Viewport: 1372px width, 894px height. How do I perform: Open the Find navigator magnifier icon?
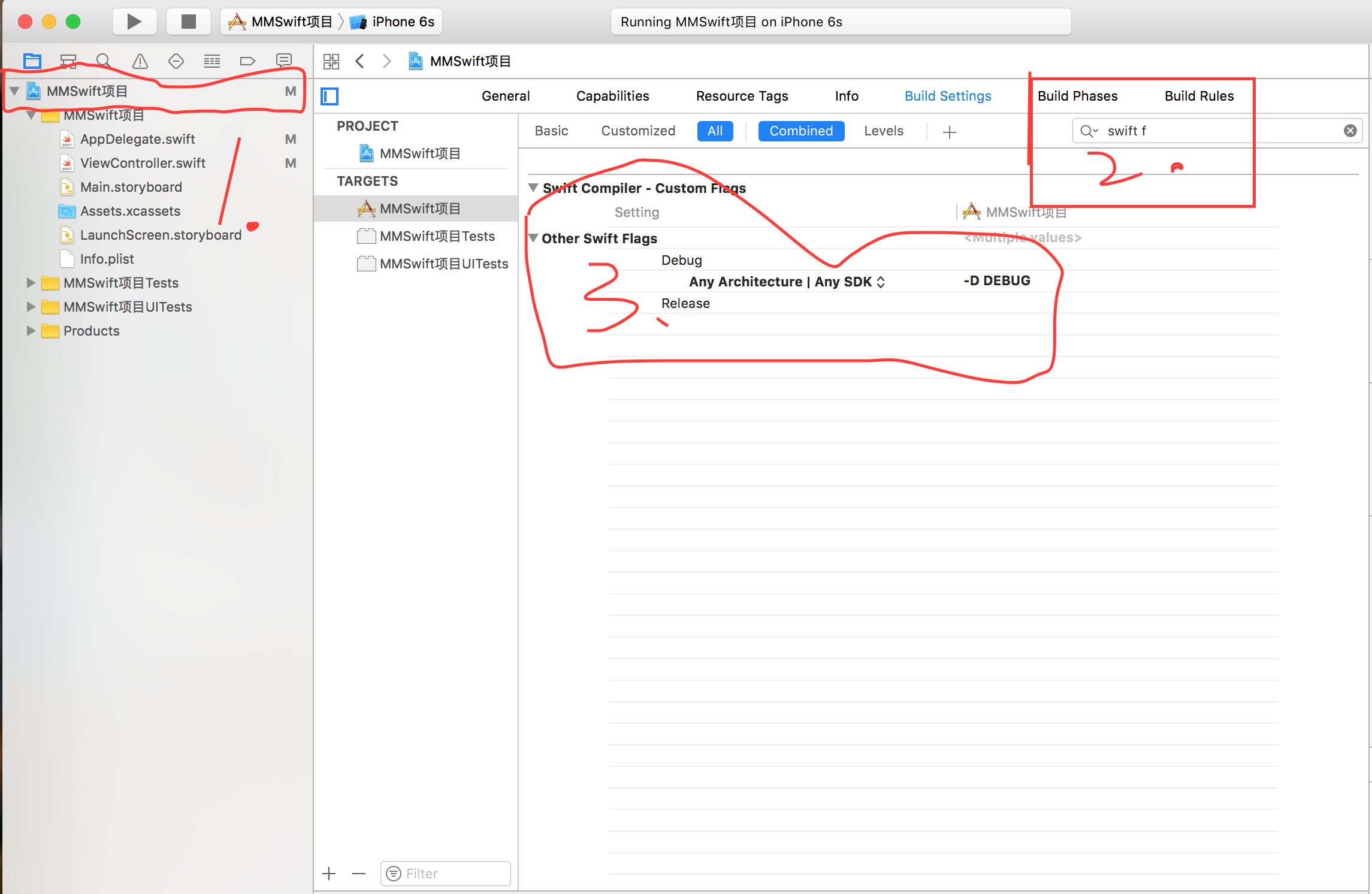point(103,61)
